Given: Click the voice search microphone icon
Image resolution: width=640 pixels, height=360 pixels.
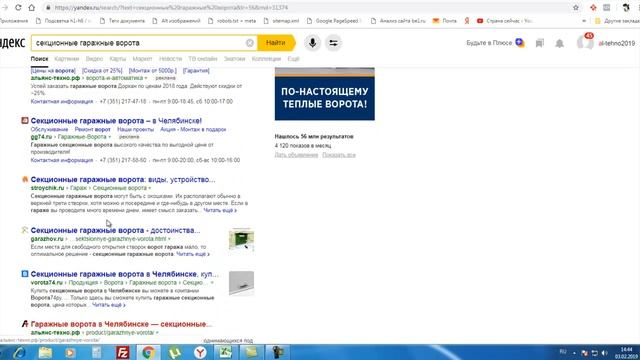Looking at the screenshot, I should pos(312,43).
